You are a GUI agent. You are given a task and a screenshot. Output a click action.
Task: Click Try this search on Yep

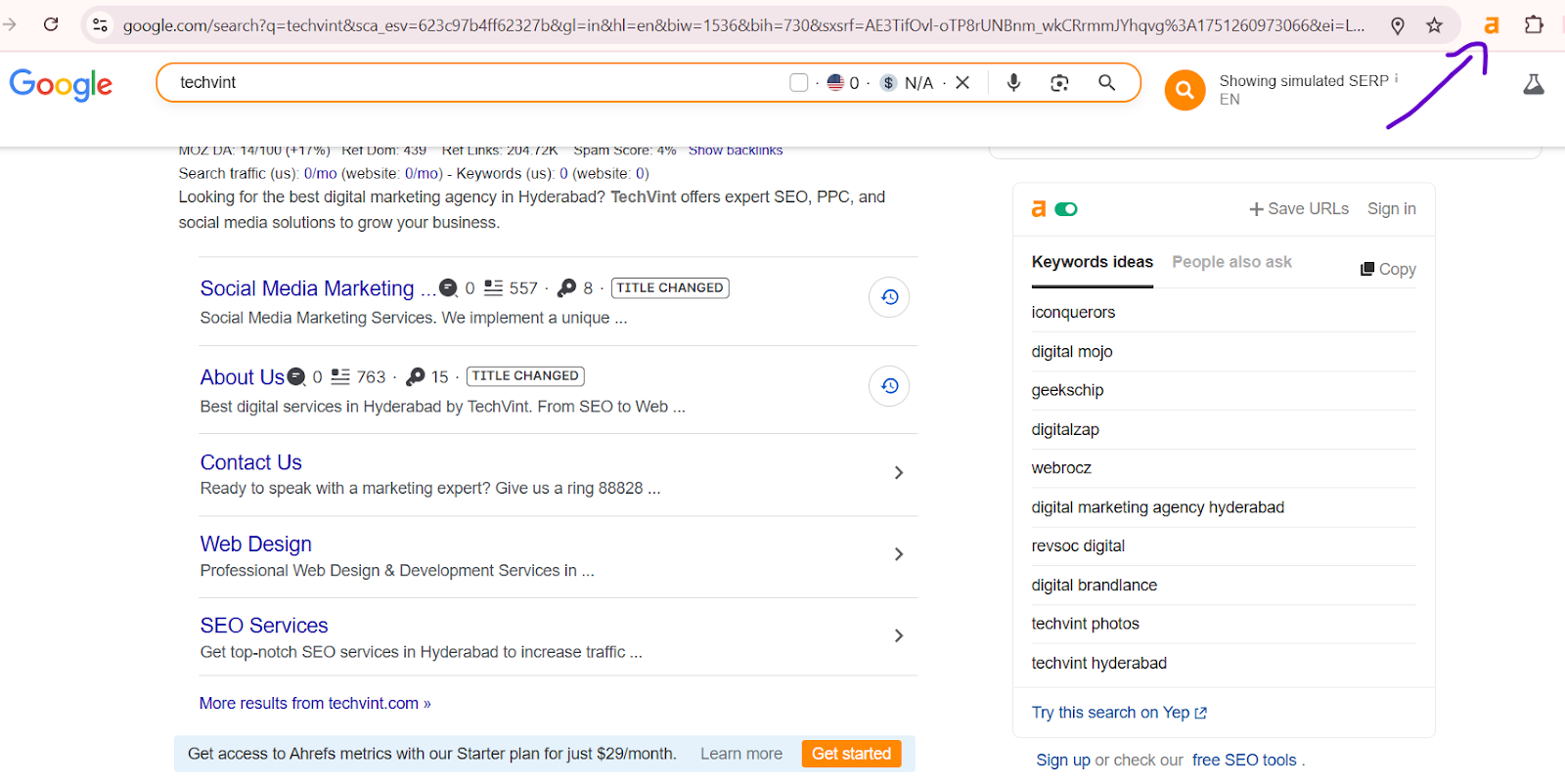(1119, 713)
